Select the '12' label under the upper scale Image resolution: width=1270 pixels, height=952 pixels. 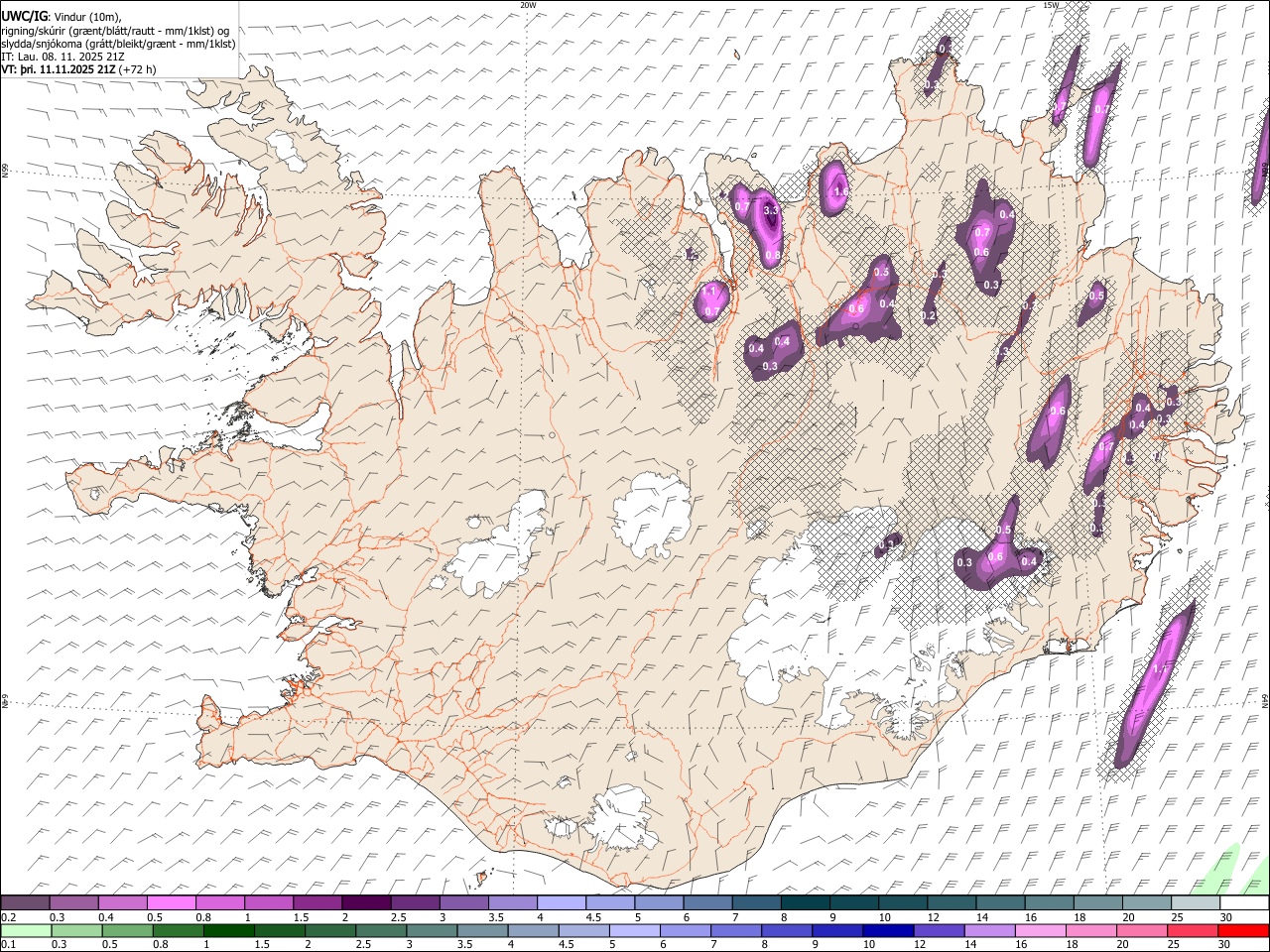(933, 917)
